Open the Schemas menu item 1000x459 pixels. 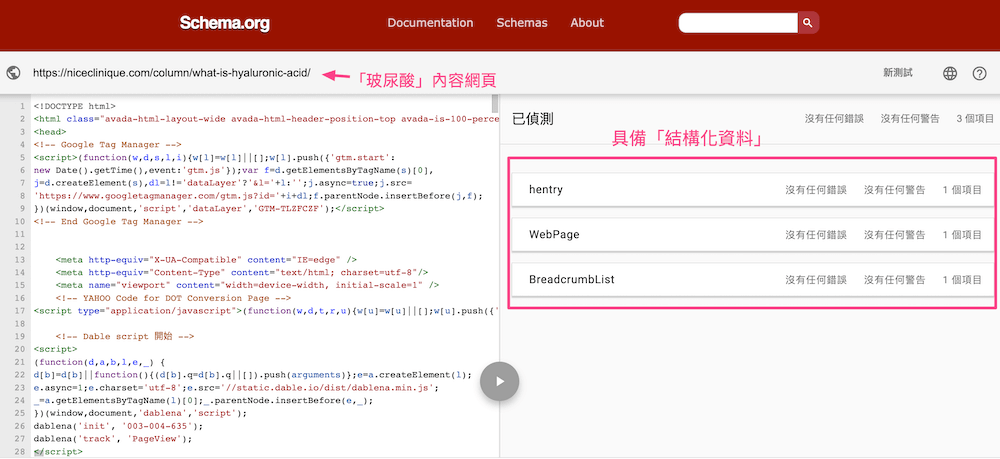point(522,23)
